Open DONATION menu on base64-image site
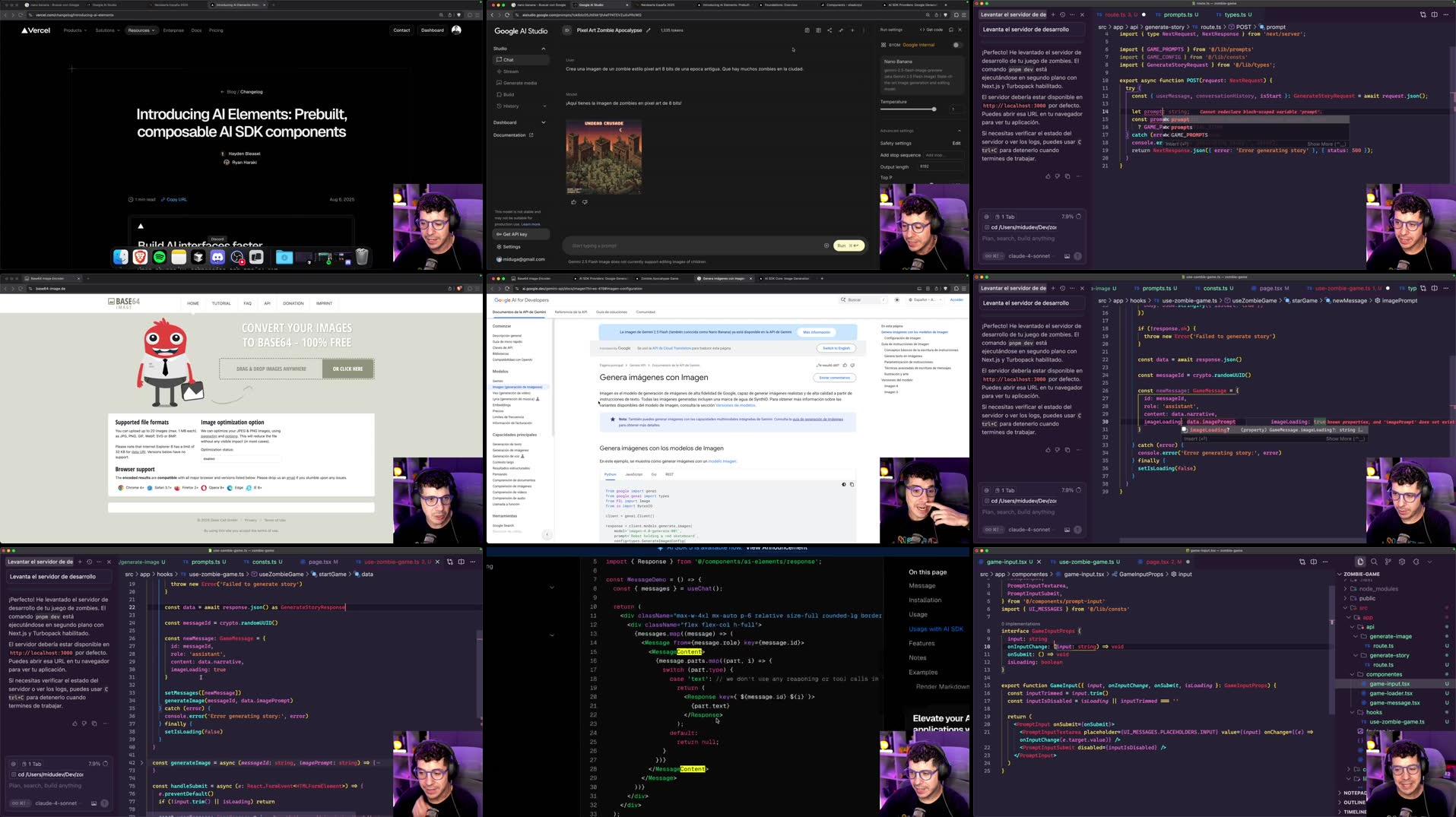The image size is (1456, 817). click(x=293, y=303)
